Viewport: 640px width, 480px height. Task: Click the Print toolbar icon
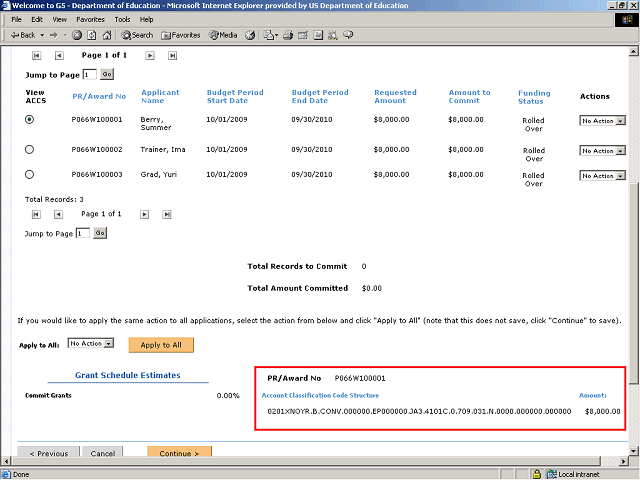[x=287, y=34]
